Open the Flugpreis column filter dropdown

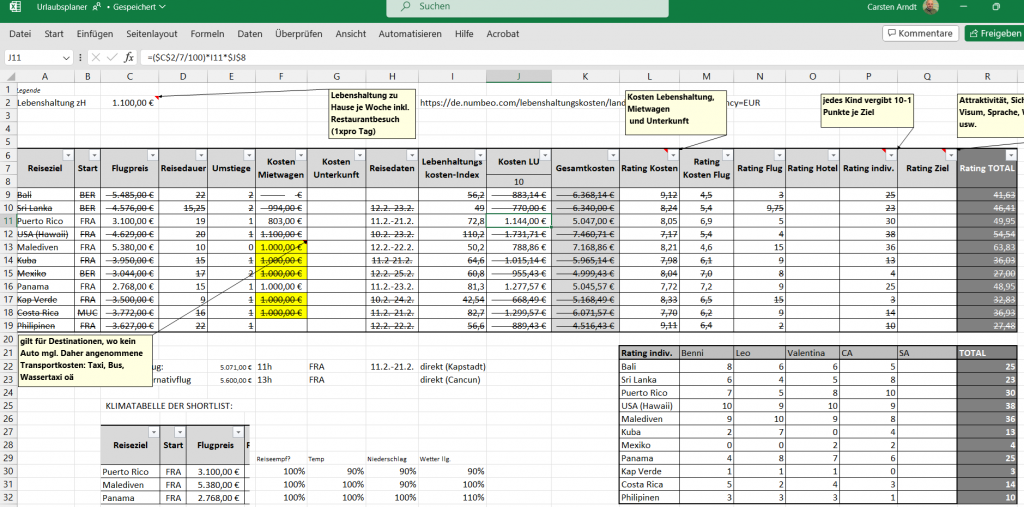150,155
